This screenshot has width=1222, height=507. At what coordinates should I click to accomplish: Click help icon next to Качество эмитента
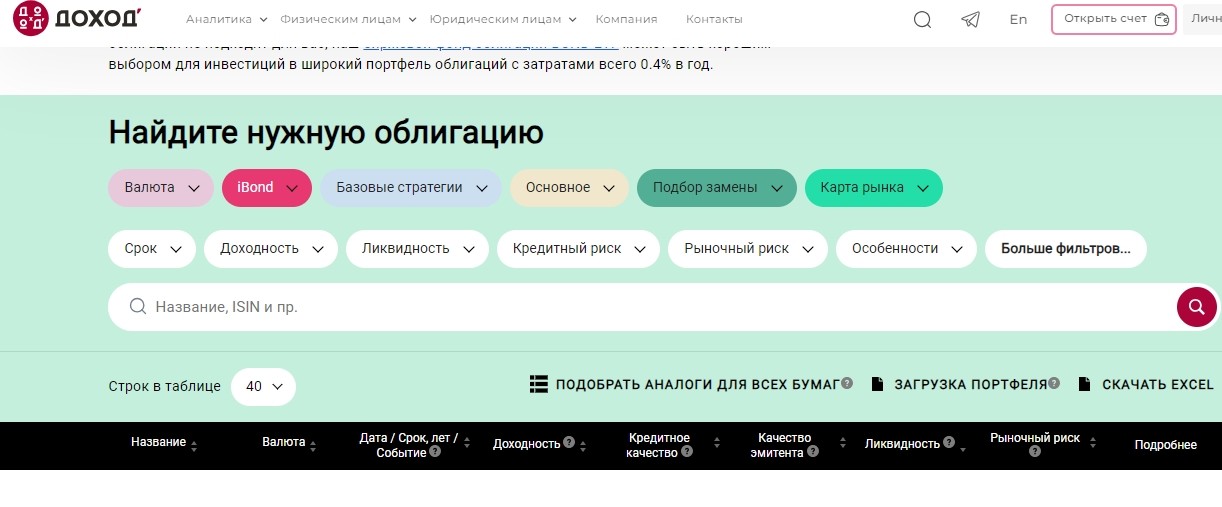(813, 452)
